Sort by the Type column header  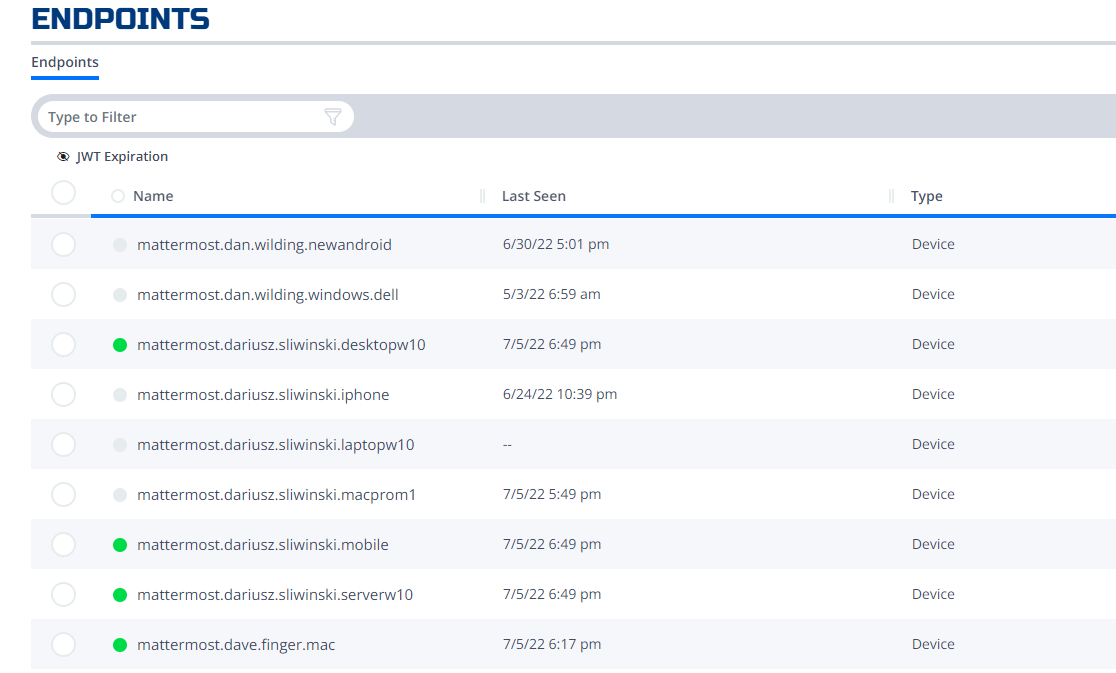click(x=927, y=196)
